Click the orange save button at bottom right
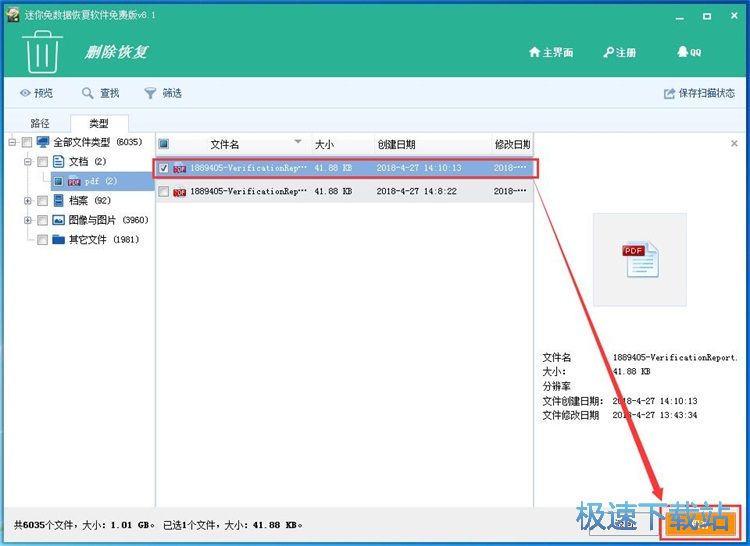Image resolution: width=750 pixels, height=546 pixels. (x=700, y=523)
